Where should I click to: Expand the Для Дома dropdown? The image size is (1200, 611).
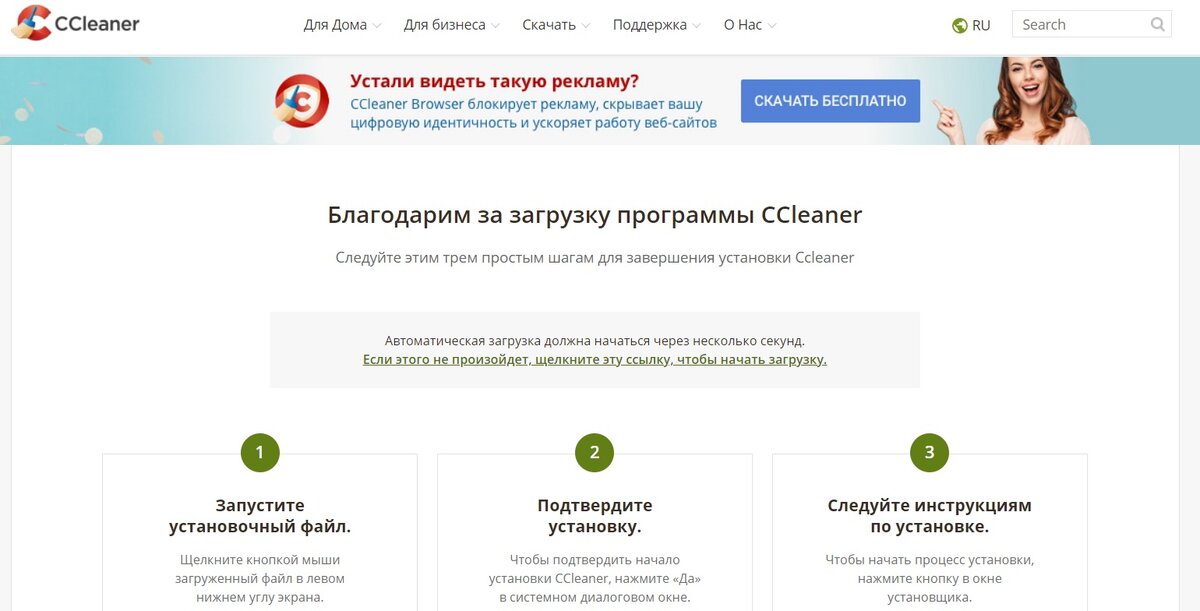pyautogui.click(x=340, y=24)
